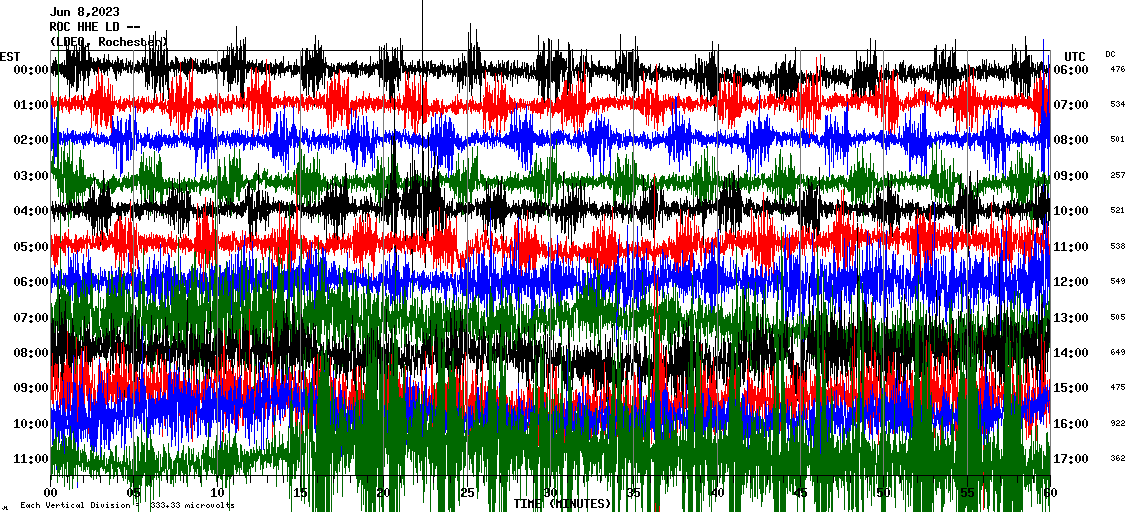The width and height of the screenshot is (1130, 519).
Task: Select the 12:00 UTC time label
Action: point(1071,282)
